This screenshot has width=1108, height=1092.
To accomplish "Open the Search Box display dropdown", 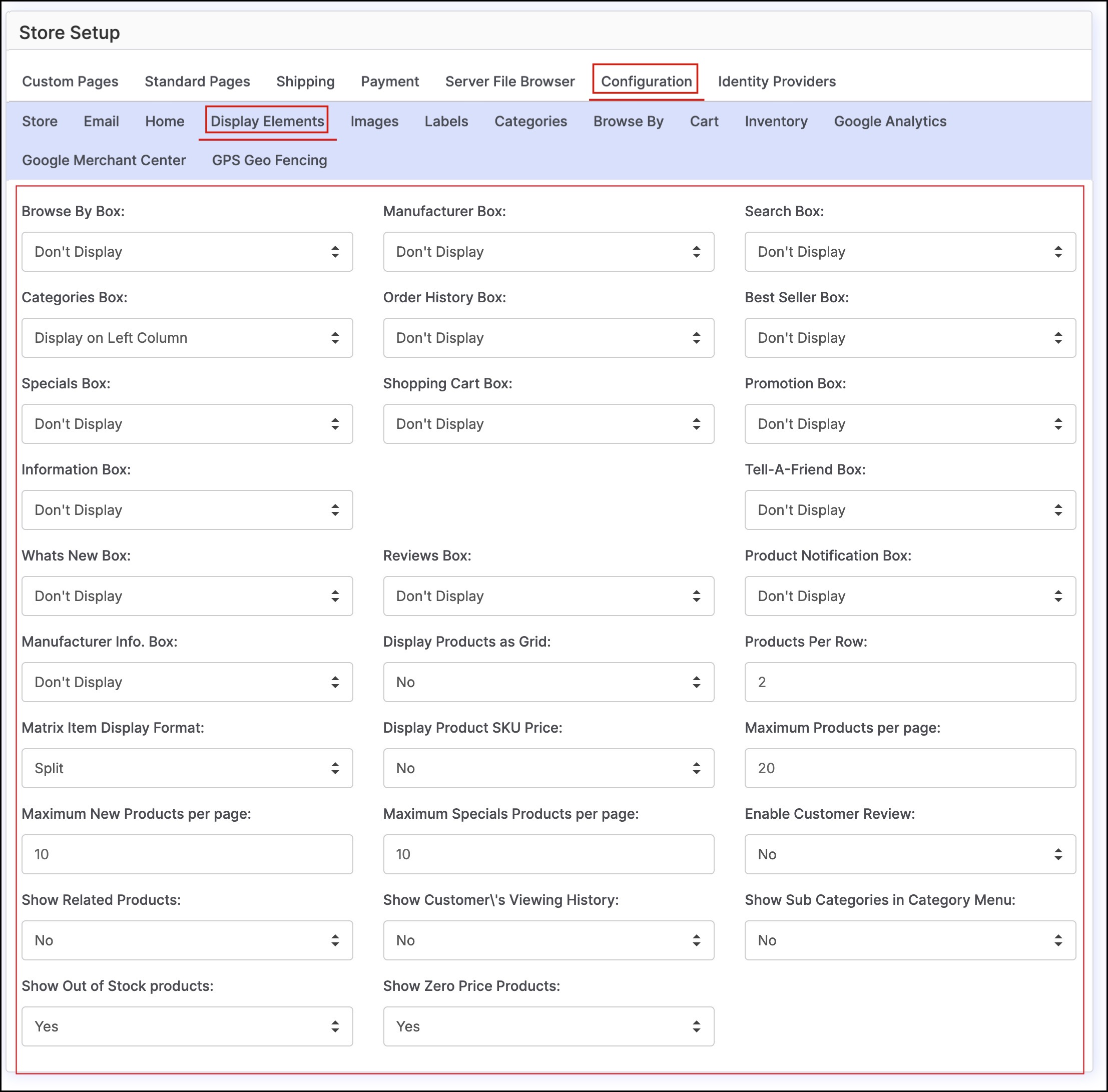I will click(909, 252).
